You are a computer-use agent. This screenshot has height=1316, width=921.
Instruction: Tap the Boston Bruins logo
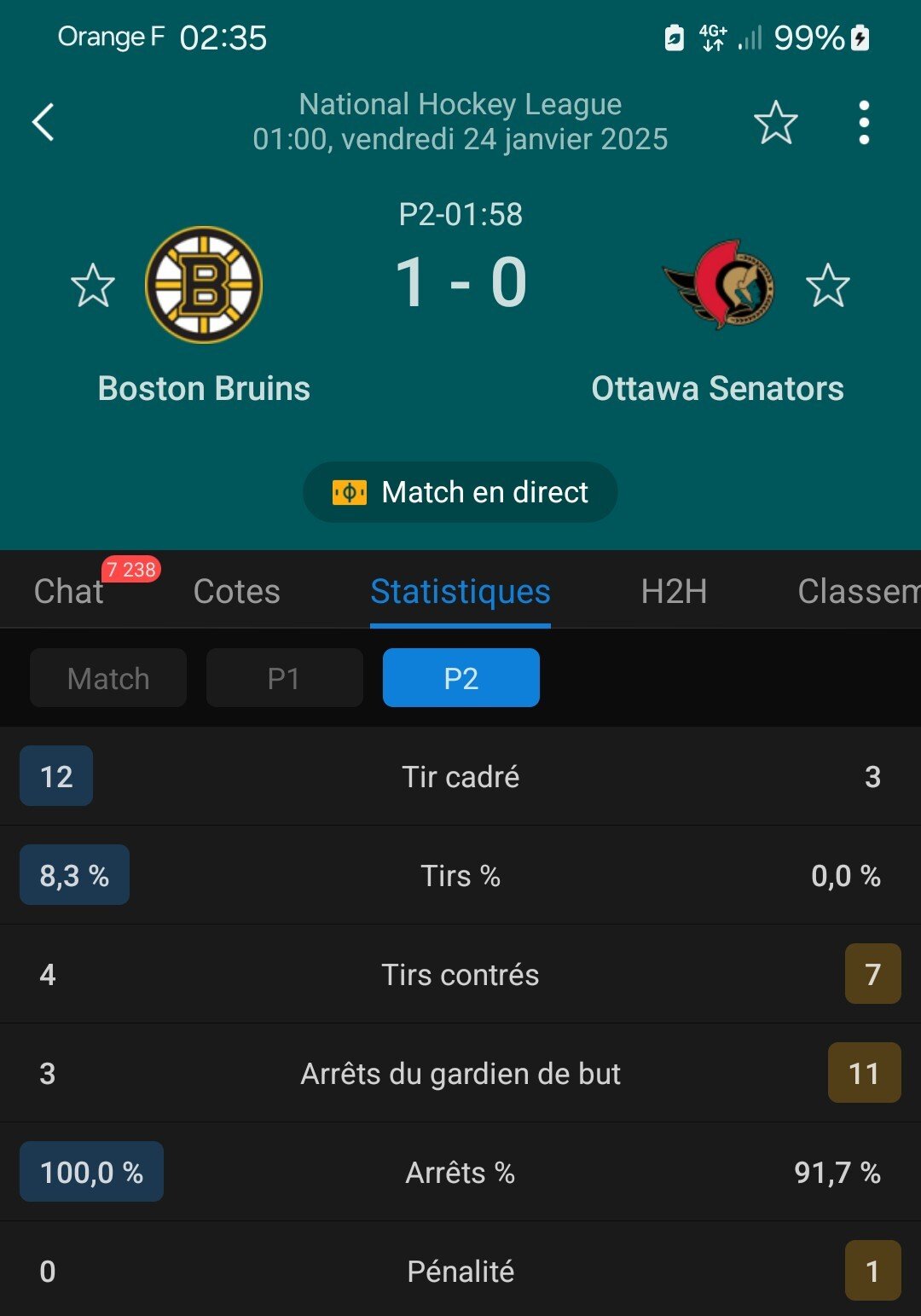pos(204,285)
